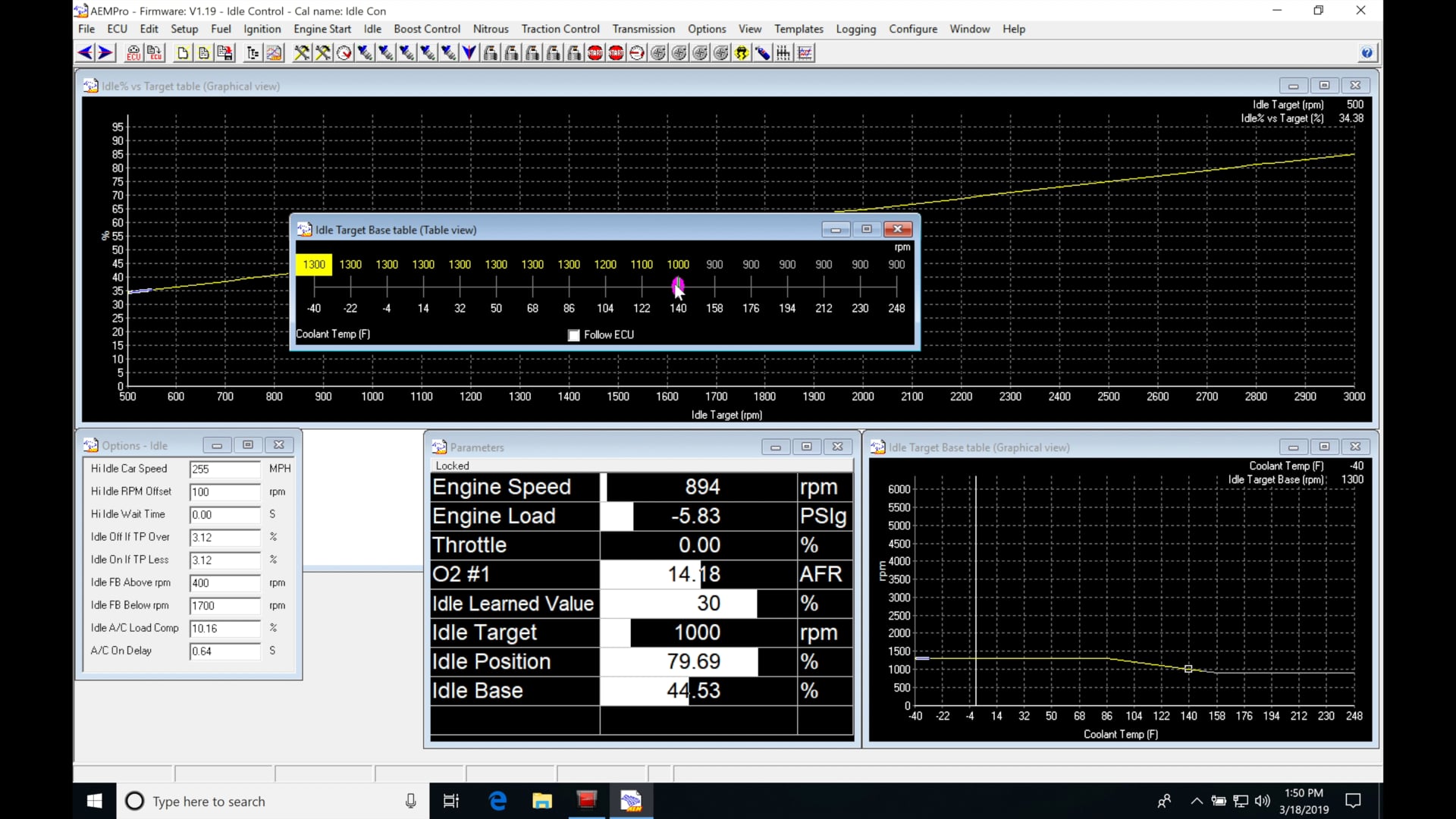Open the Templates menu
Image resolution: width=1456 pixels, height=819 pixels.
pyautogui.click(x=799, y=29)
